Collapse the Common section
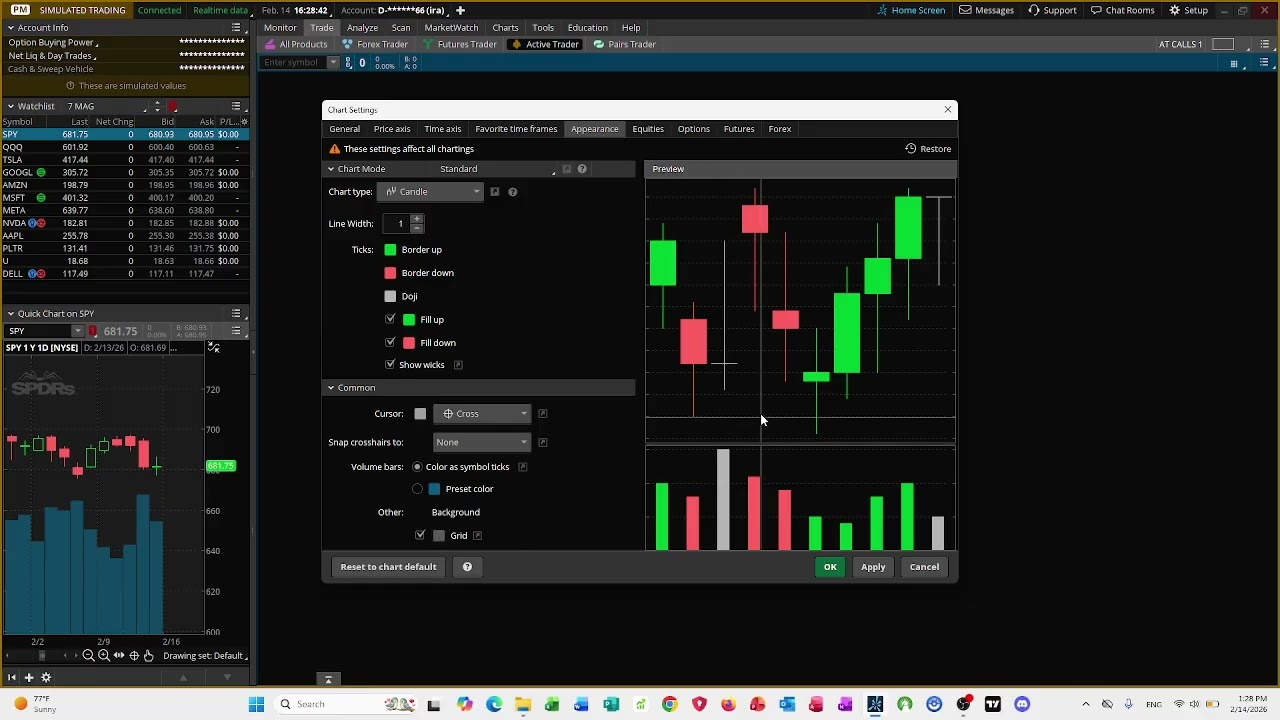The width and height of the screenshot is (1280, 720). 331,388
